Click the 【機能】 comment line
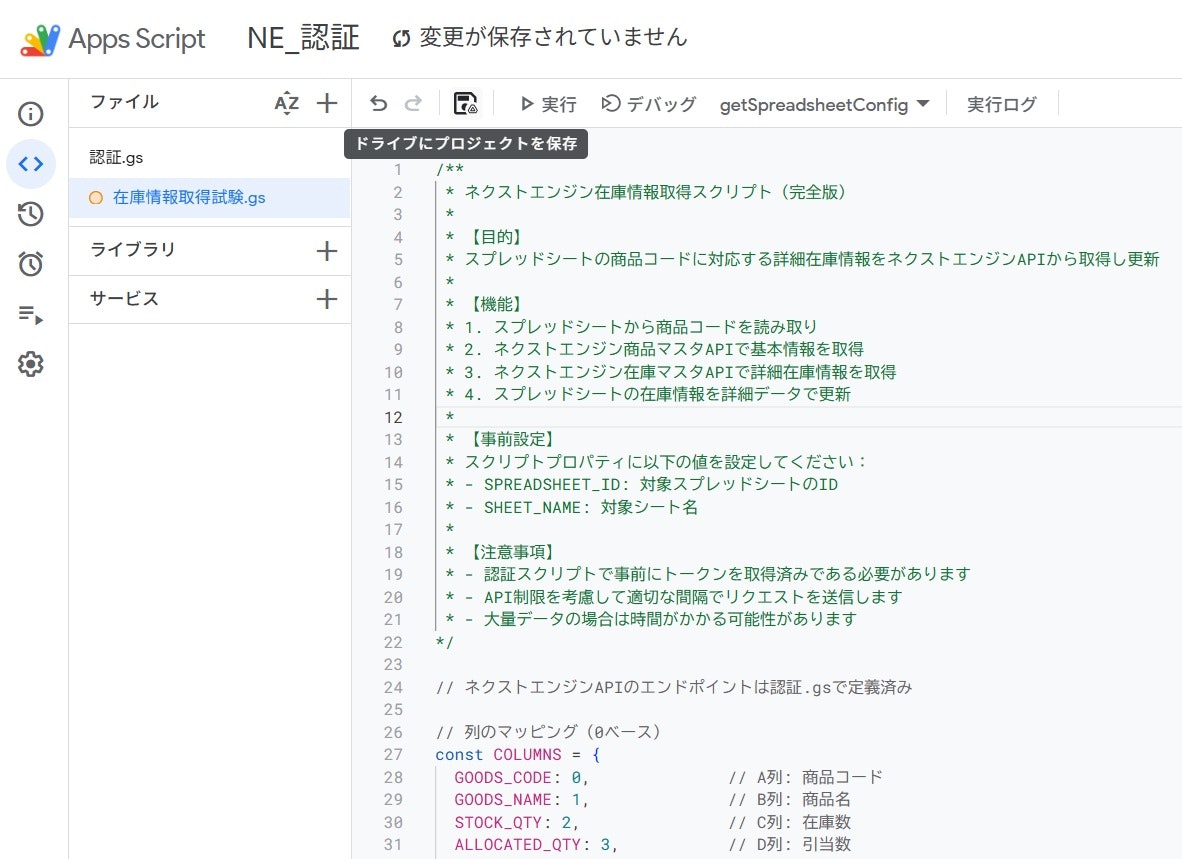This screenshot has height=859, width=1182. (x=485, y=304)
